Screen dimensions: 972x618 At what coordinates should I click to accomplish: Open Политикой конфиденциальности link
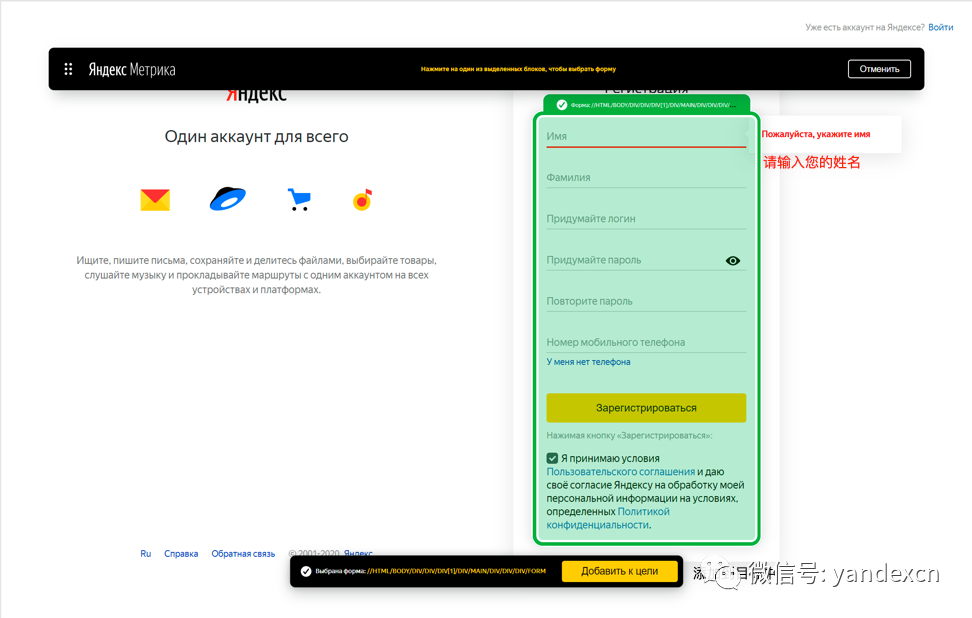[x=608, y=518]
